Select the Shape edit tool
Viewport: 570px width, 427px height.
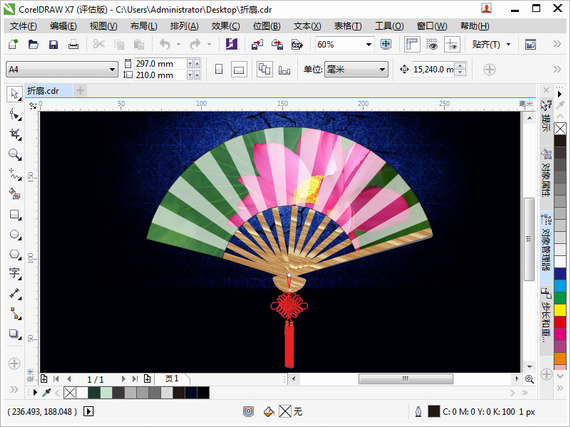point(15,114)
